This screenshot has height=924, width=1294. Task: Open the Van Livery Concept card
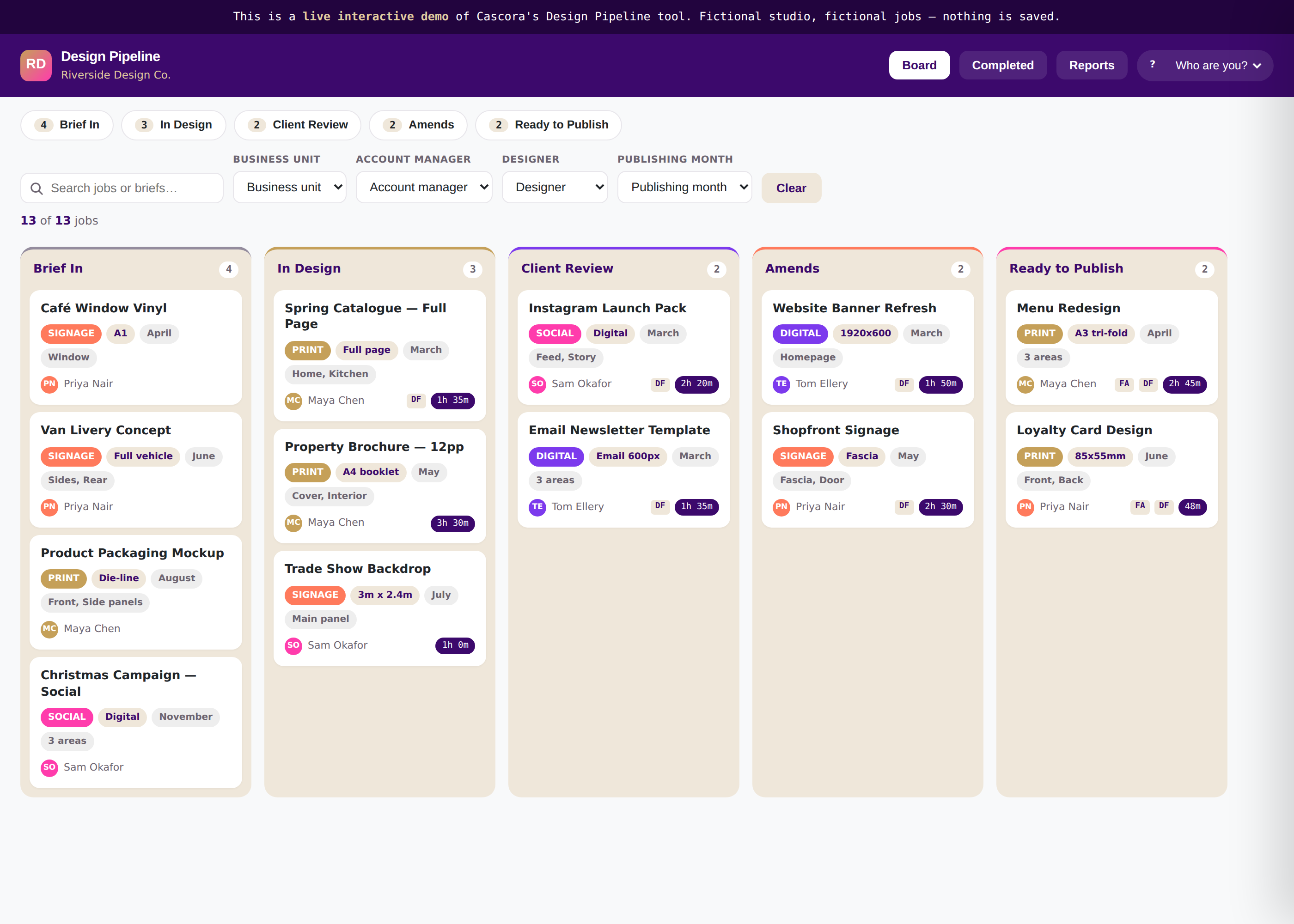click(136, 470)
